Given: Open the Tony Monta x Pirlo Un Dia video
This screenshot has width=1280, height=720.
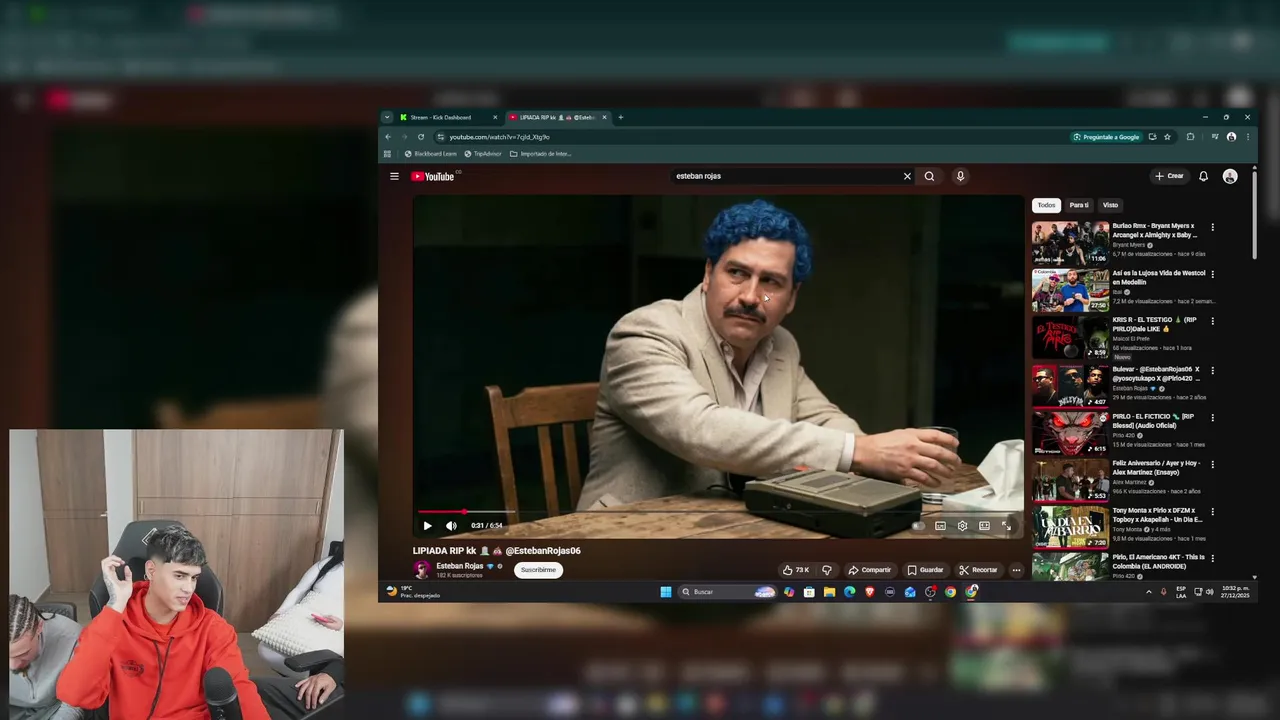Looking at the screenshot, I should click(1157, 515).
